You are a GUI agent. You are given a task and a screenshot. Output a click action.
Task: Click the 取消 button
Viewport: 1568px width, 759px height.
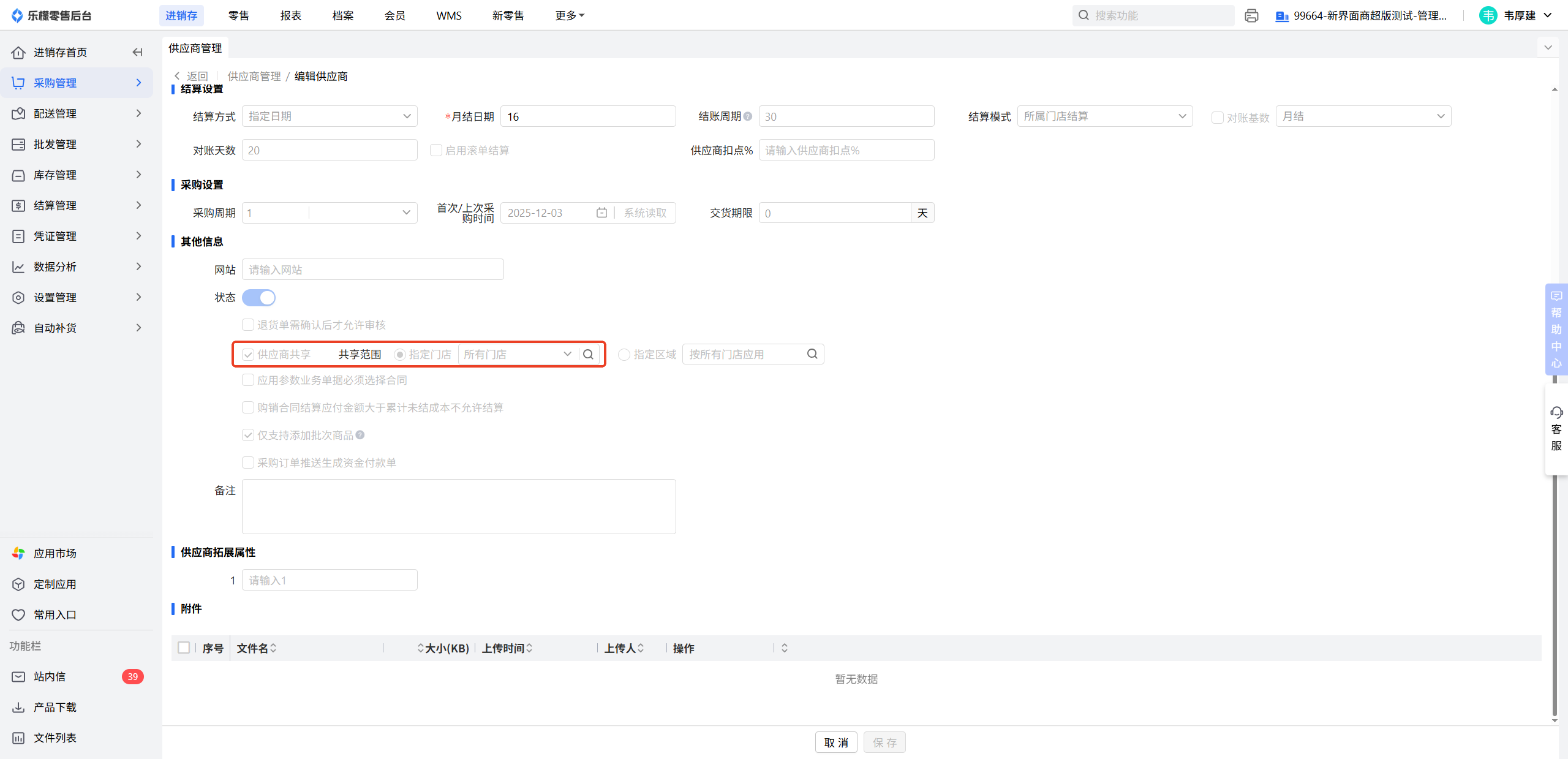tap(835, 742)
